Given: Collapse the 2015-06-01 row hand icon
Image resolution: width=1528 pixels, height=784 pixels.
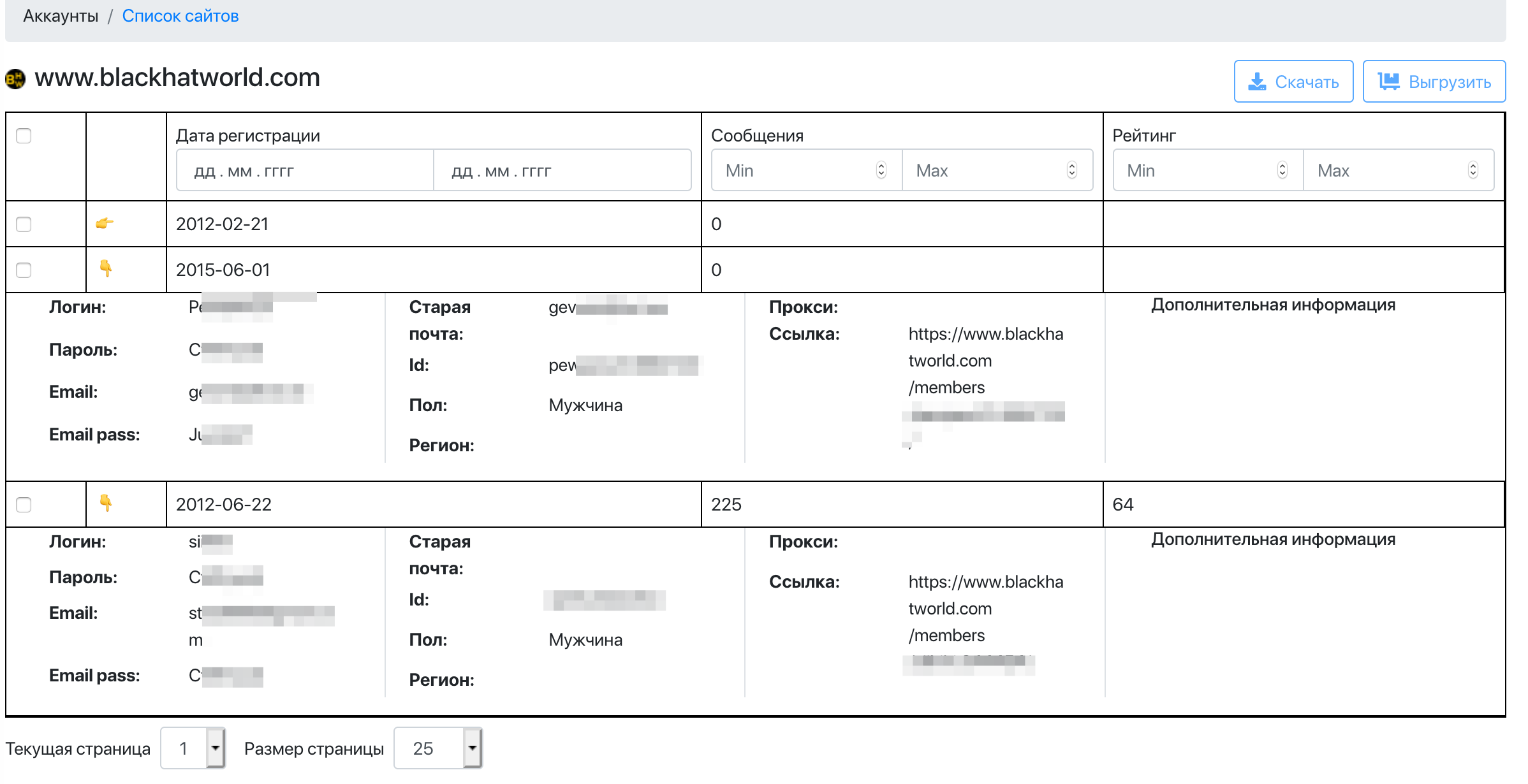Looking at the screenshot, I should 106,268.
